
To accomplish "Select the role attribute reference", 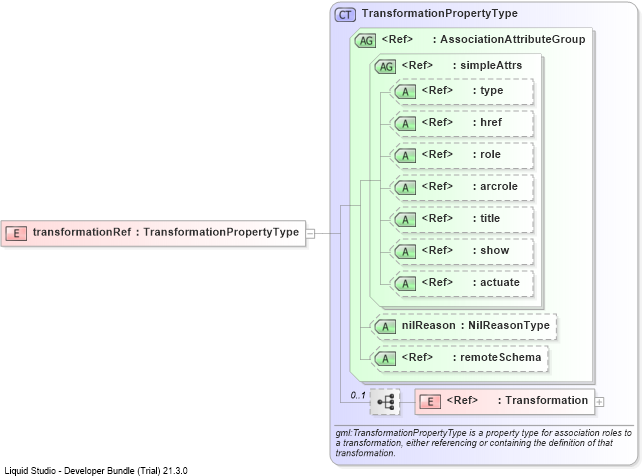I will coord(461,154).
